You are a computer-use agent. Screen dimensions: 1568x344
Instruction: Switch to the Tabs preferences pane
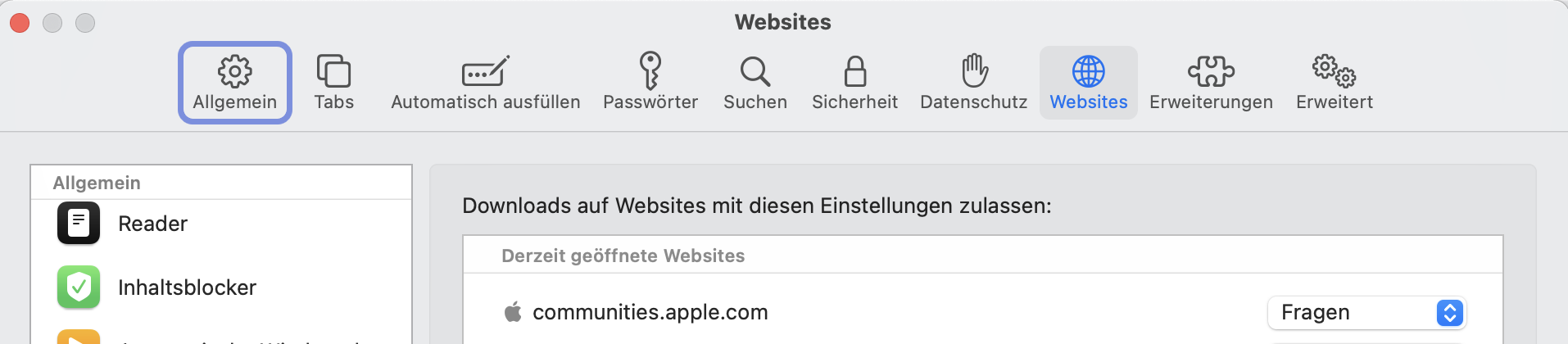point(333,83)
